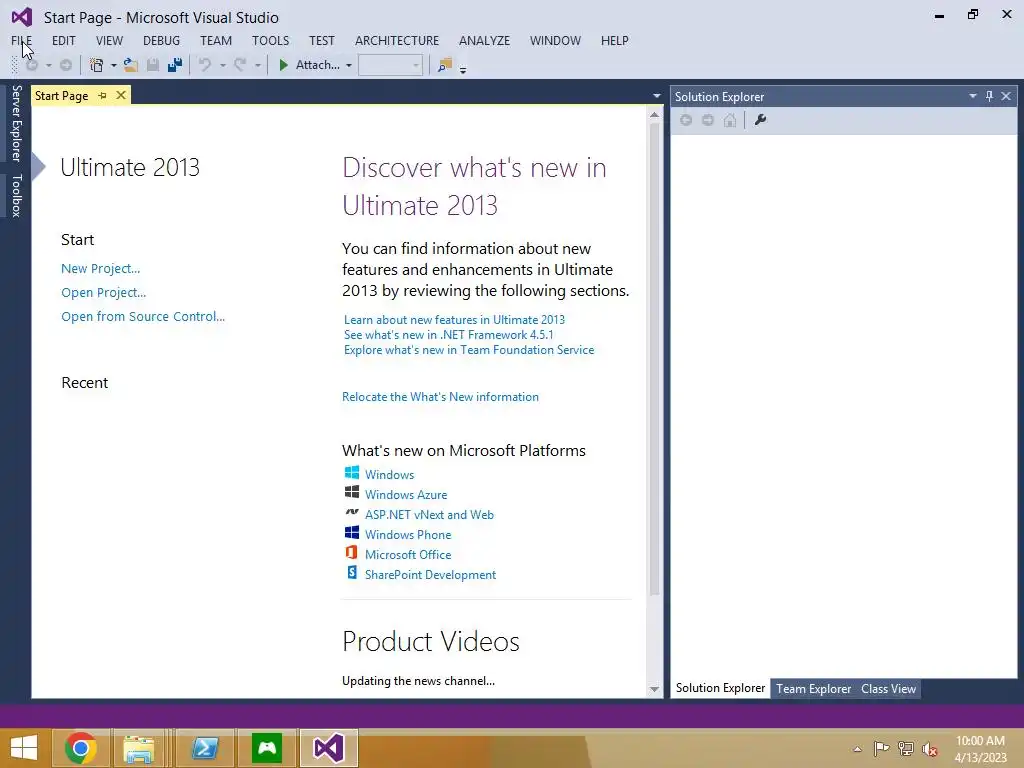
Task: Open the Attach debug target dropdown arrow
Action: [x=349, y=65]
